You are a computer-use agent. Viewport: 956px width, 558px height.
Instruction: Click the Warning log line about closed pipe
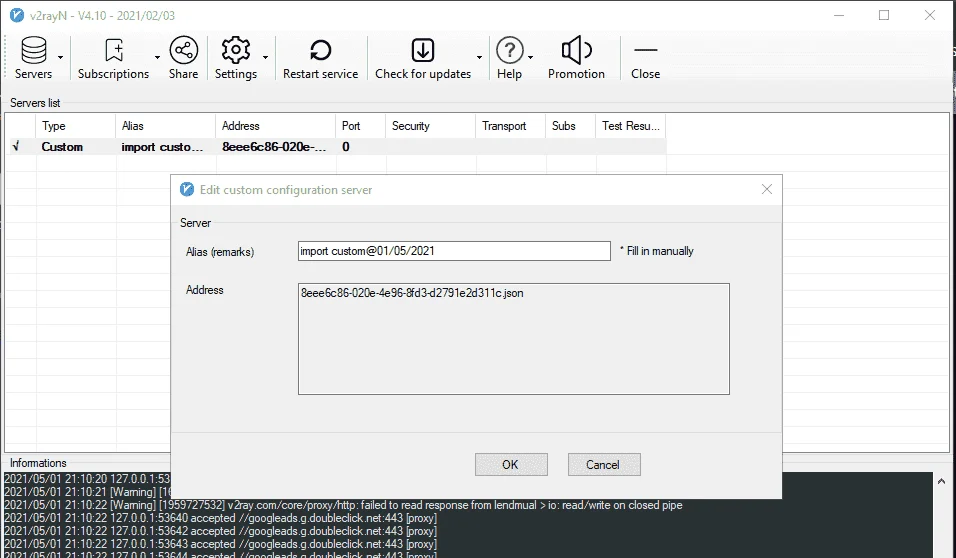click(x=343, y=505)
